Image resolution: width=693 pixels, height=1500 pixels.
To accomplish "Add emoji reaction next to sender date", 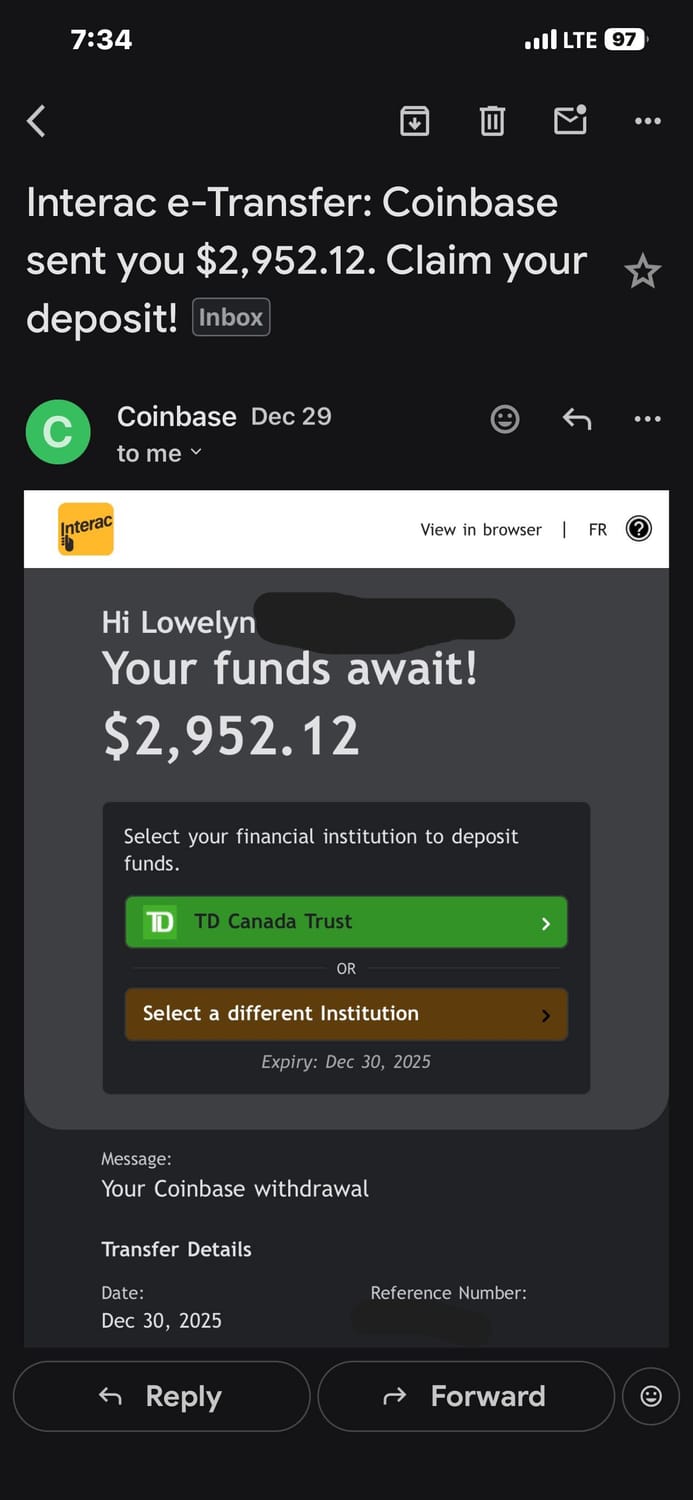I will (505, 419).
